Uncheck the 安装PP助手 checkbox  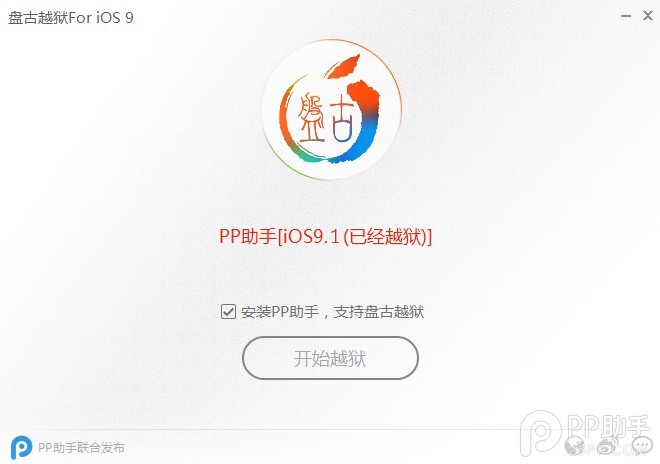click(228, 312)
